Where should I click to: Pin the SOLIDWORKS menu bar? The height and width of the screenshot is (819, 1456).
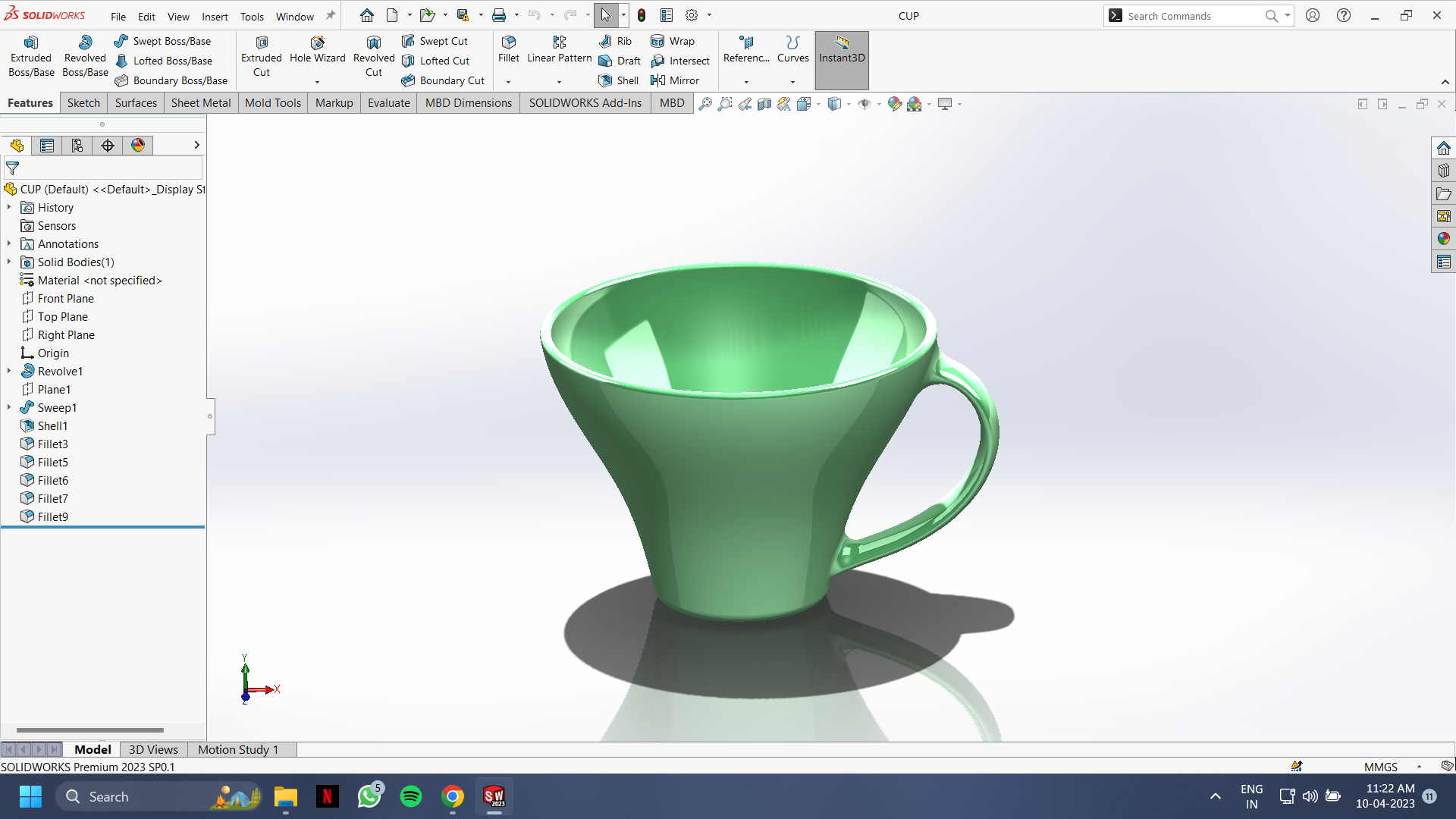(x=331, y=16)
